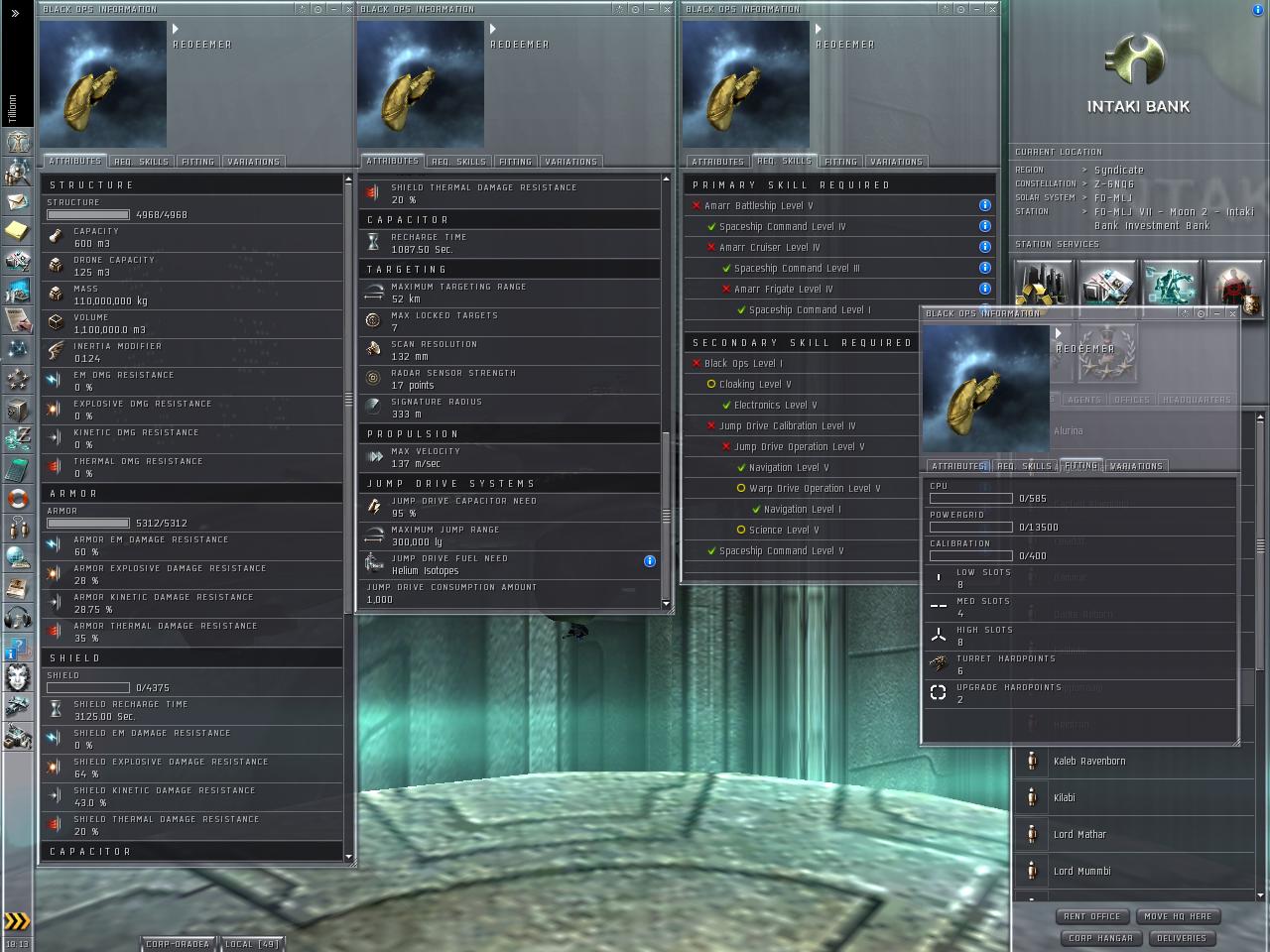
Task: Open the envelope mail icon in the sidebar
Action: (x=17, y=201)
